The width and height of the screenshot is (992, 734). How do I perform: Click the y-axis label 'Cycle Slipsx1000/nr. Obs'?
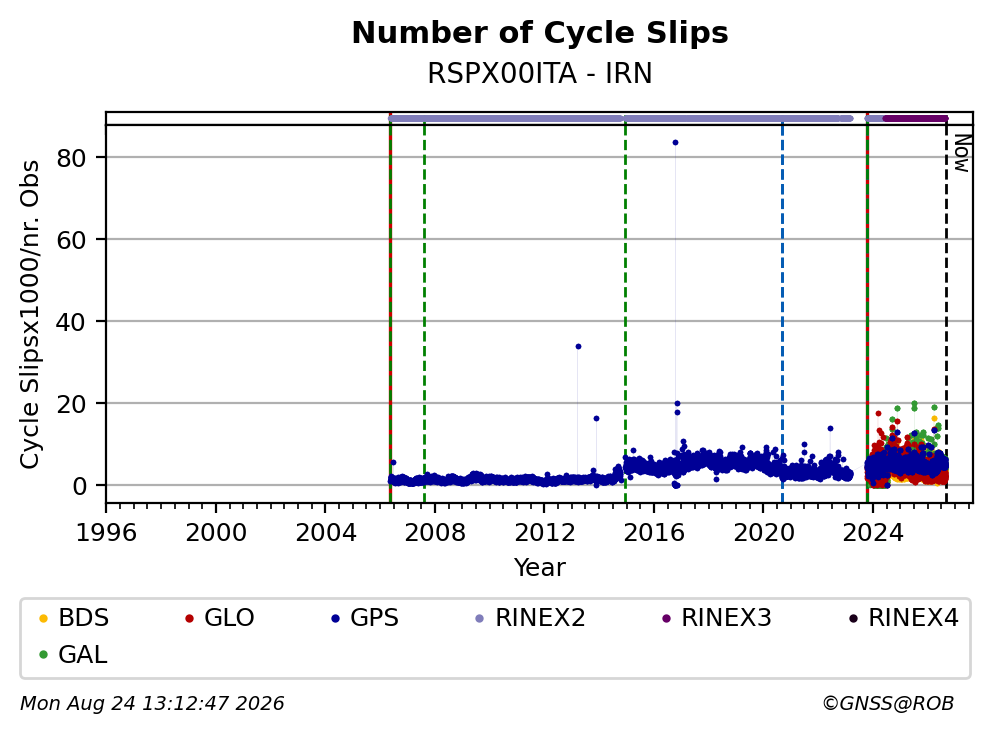coord(29,314)
